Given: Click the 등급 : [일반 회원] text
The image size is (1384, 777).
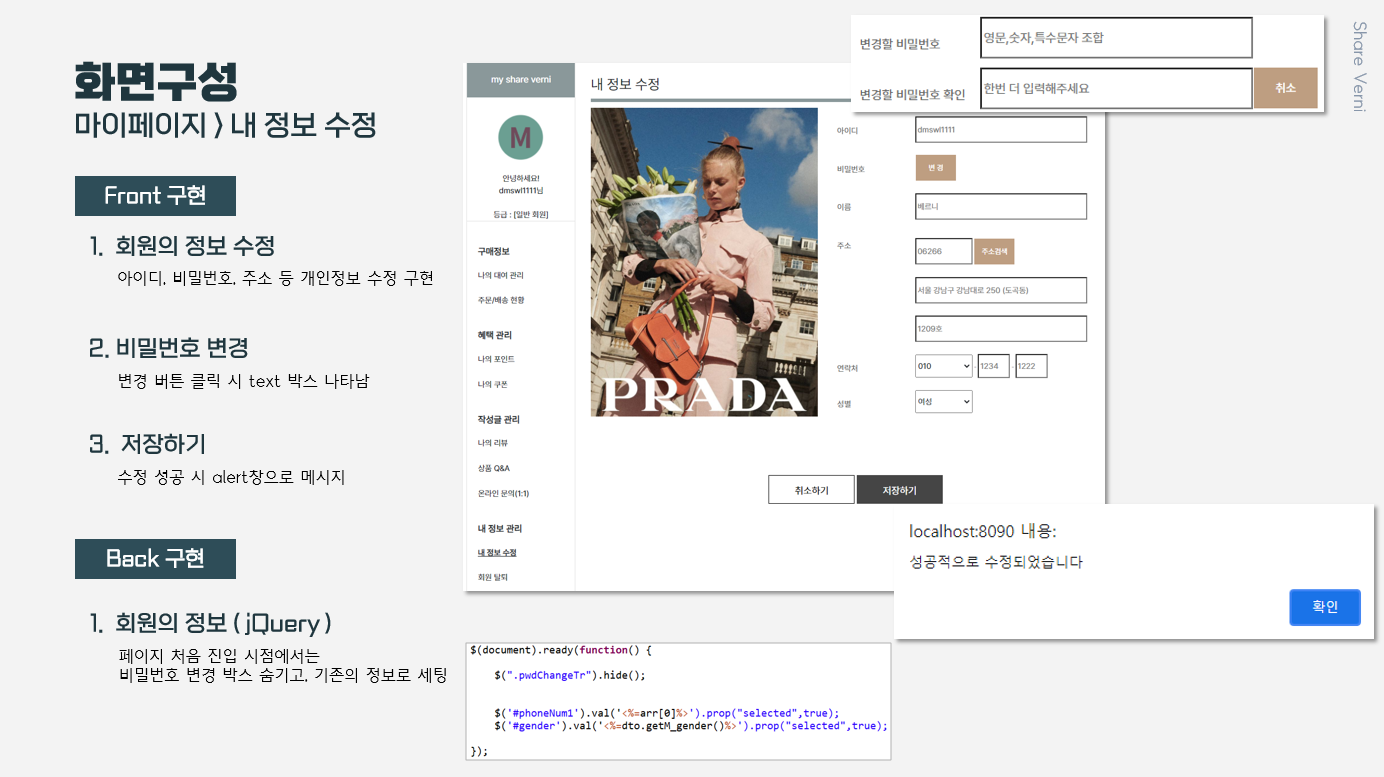Looking at the screenshot, I should pyautogui.click(x=521, y=214).
